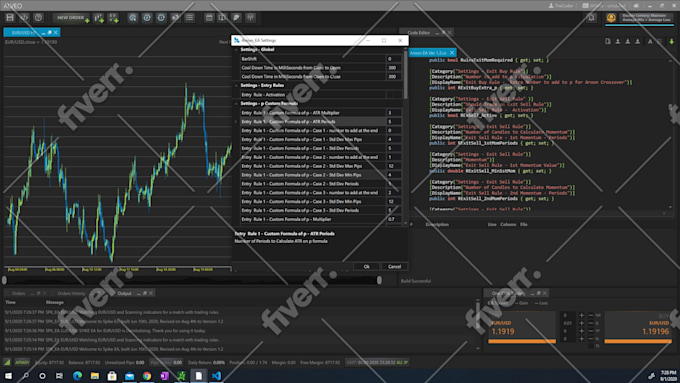
Task: Click the Output panel scroll down arrow
Action: pyautogui.click(x=478, y=348)
